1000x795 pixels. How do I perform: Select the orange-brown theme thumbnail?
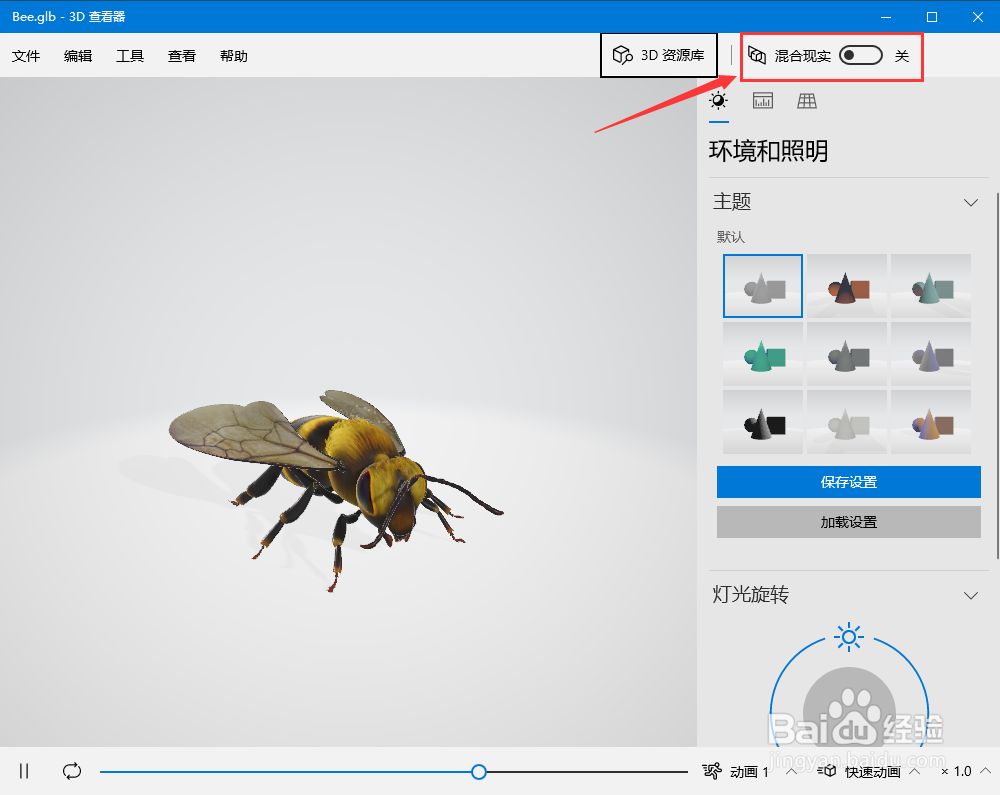[x=847, y=286]
